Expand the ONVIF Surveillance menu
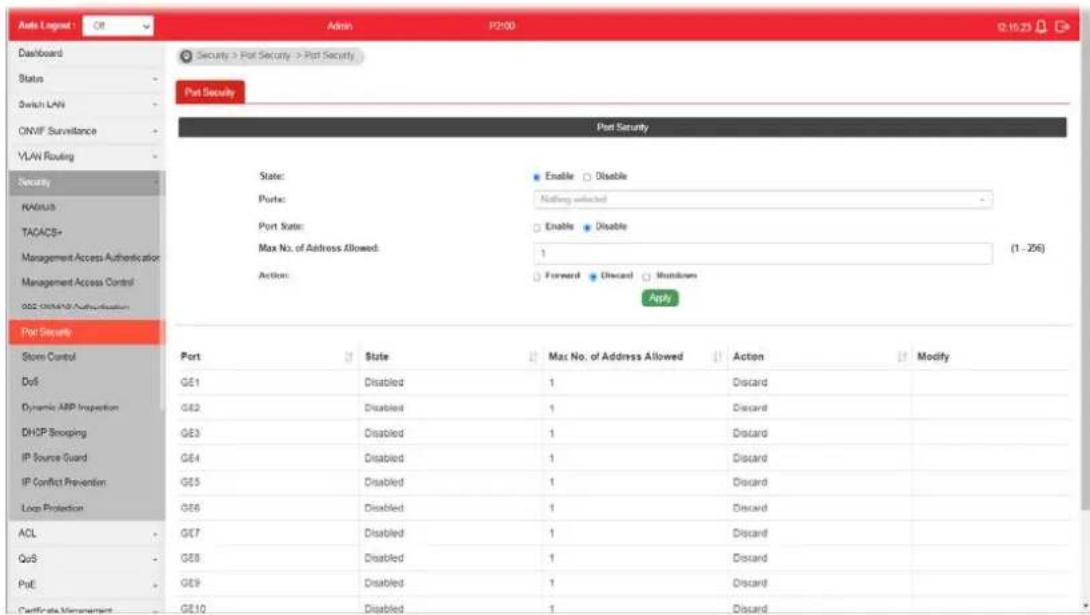The height and width of the screenshot is (615, 1090). 87,131
